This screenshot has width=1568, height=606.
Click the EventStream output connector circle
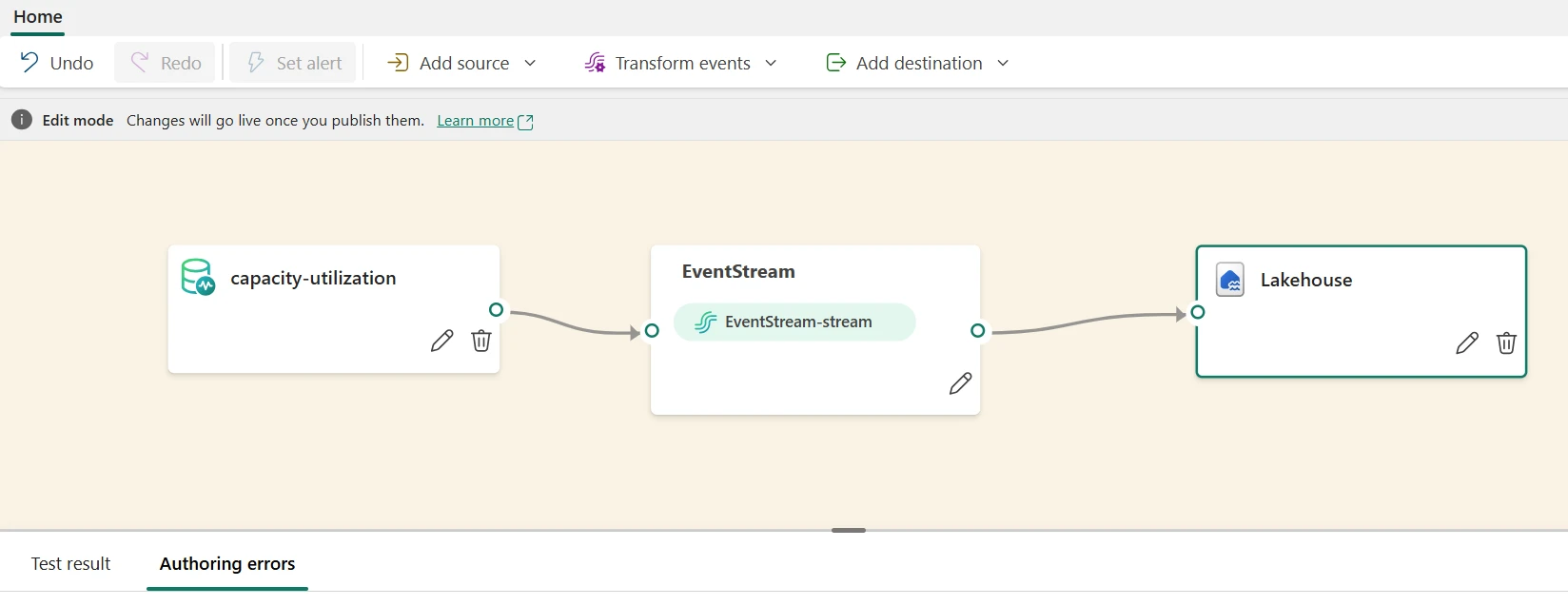(x=977, y=331)
